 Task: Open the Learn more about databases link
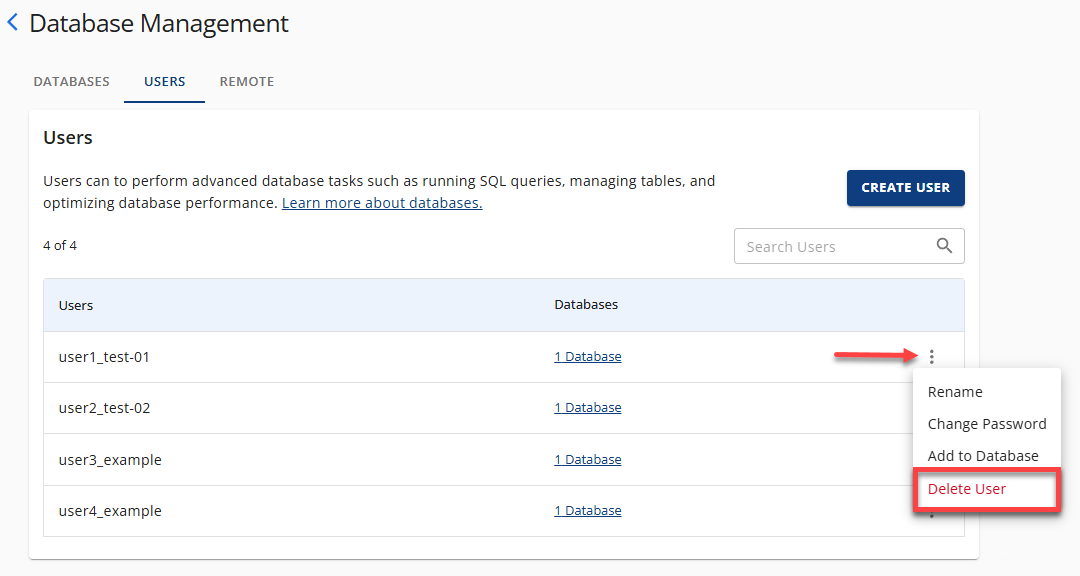point(381,202)
